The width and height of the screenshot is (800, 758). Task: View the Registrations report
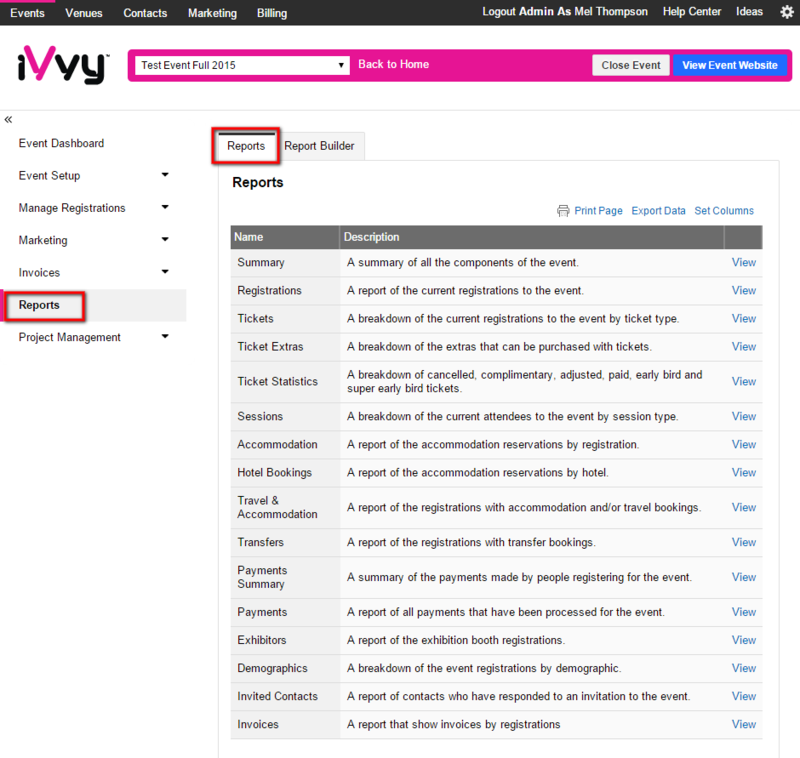pos(743,290)
